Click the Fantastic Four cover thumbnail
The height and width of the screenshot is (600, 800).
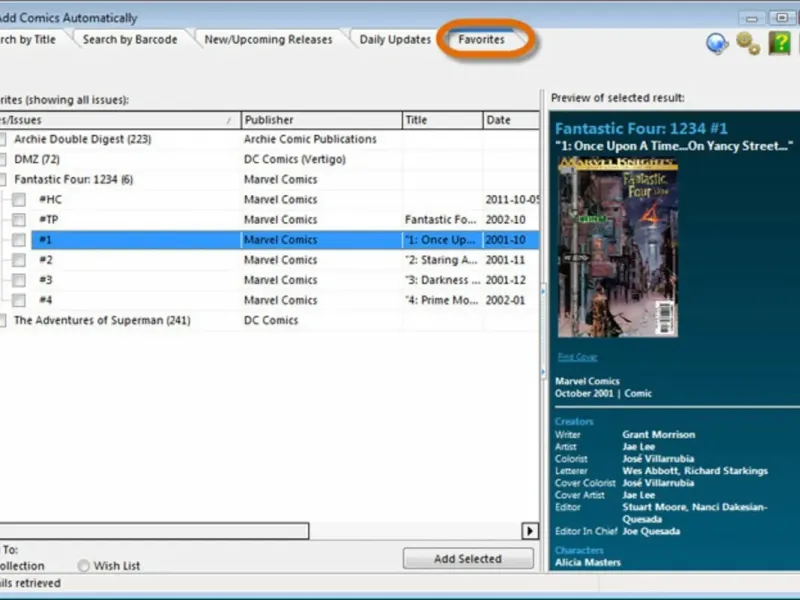pyautogui.click(x=617, y=247)
